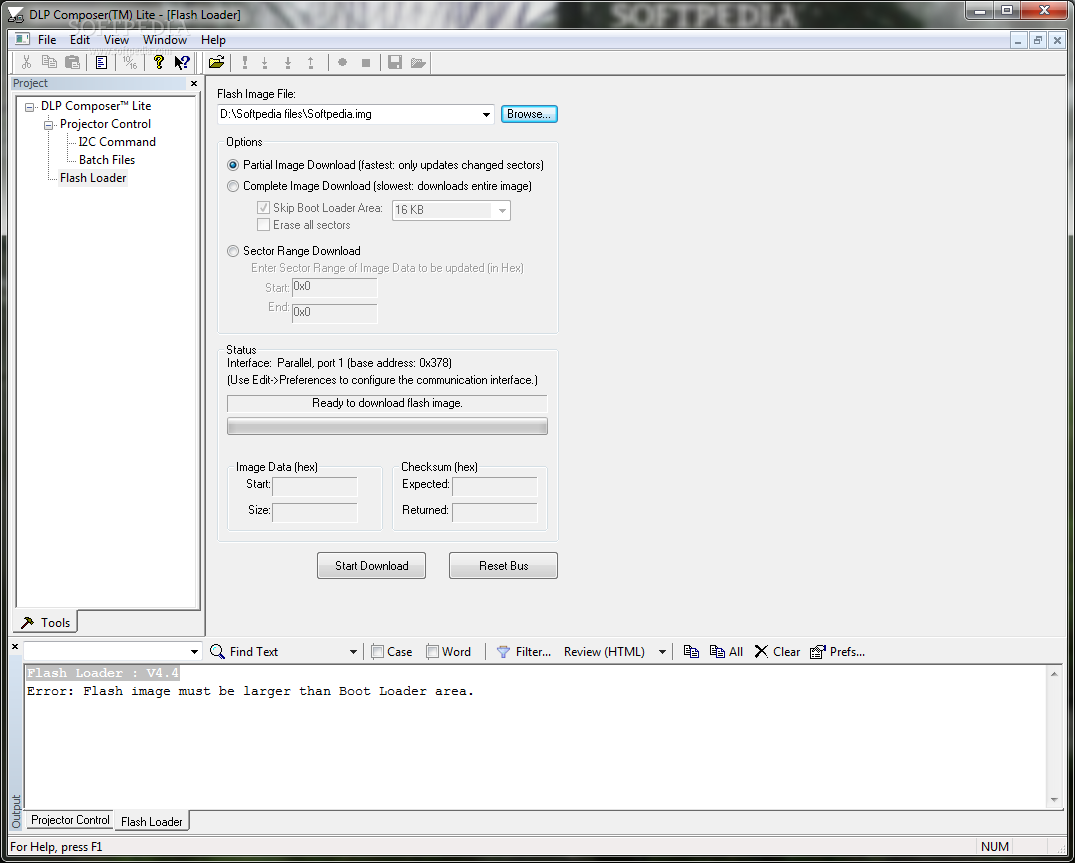Close the Project panel

coord(194,84)
